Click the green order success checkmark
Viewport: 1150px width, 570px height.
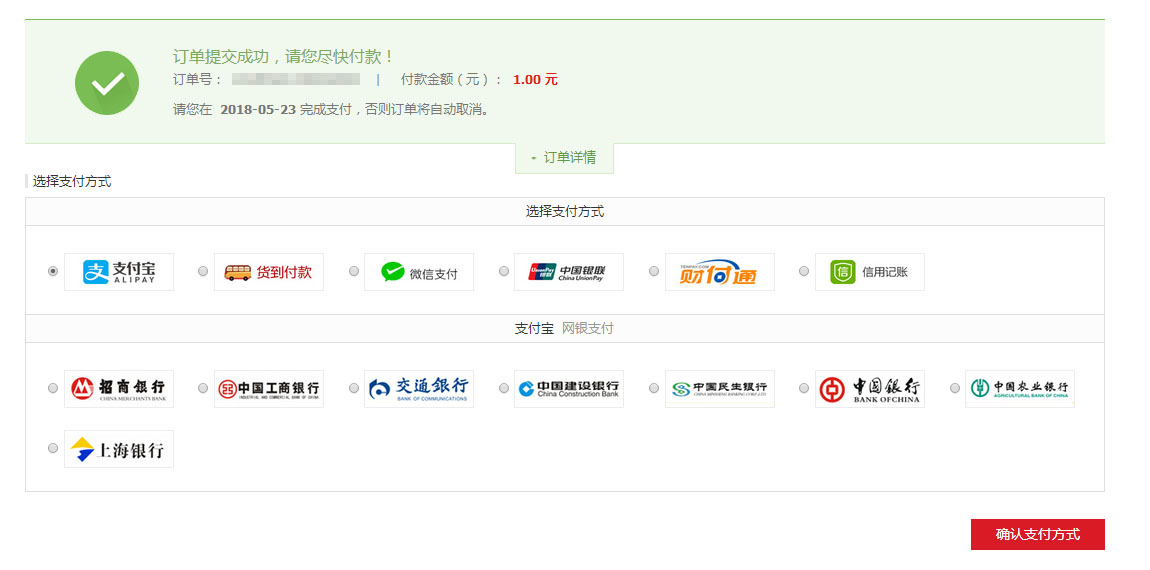(107, 83)
